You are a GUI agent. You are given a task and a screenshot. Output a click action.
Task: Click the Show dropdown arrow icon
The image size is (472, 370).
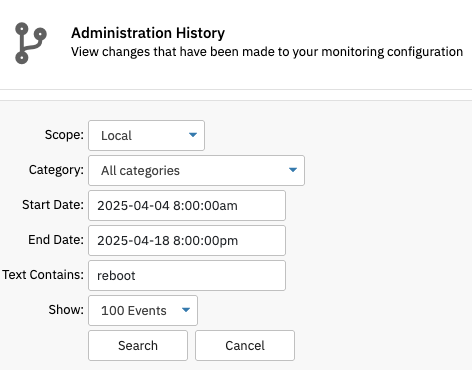tap(186, 310)
